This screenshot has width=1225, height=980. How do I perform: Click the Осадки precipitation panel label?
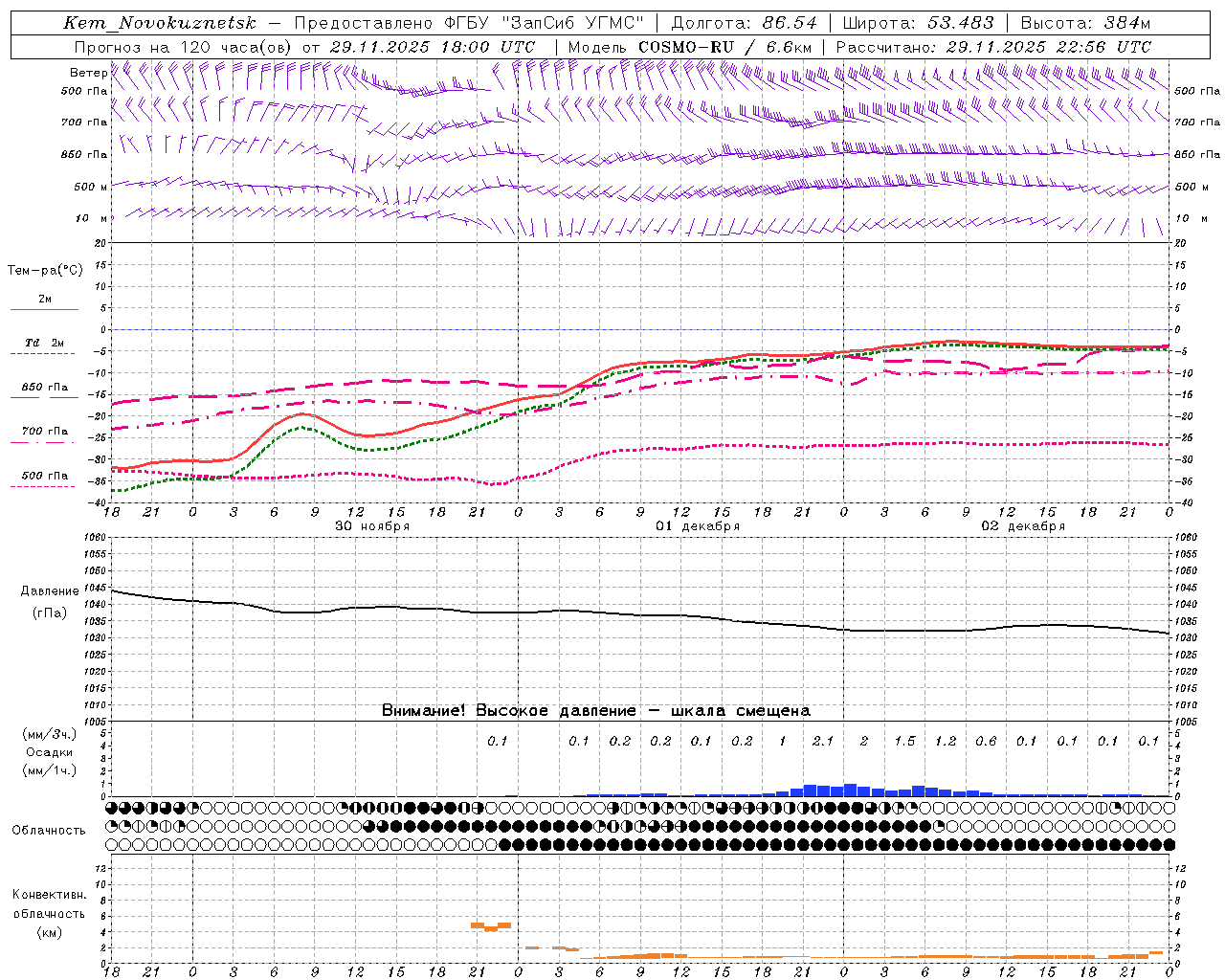tap(50, 752)
